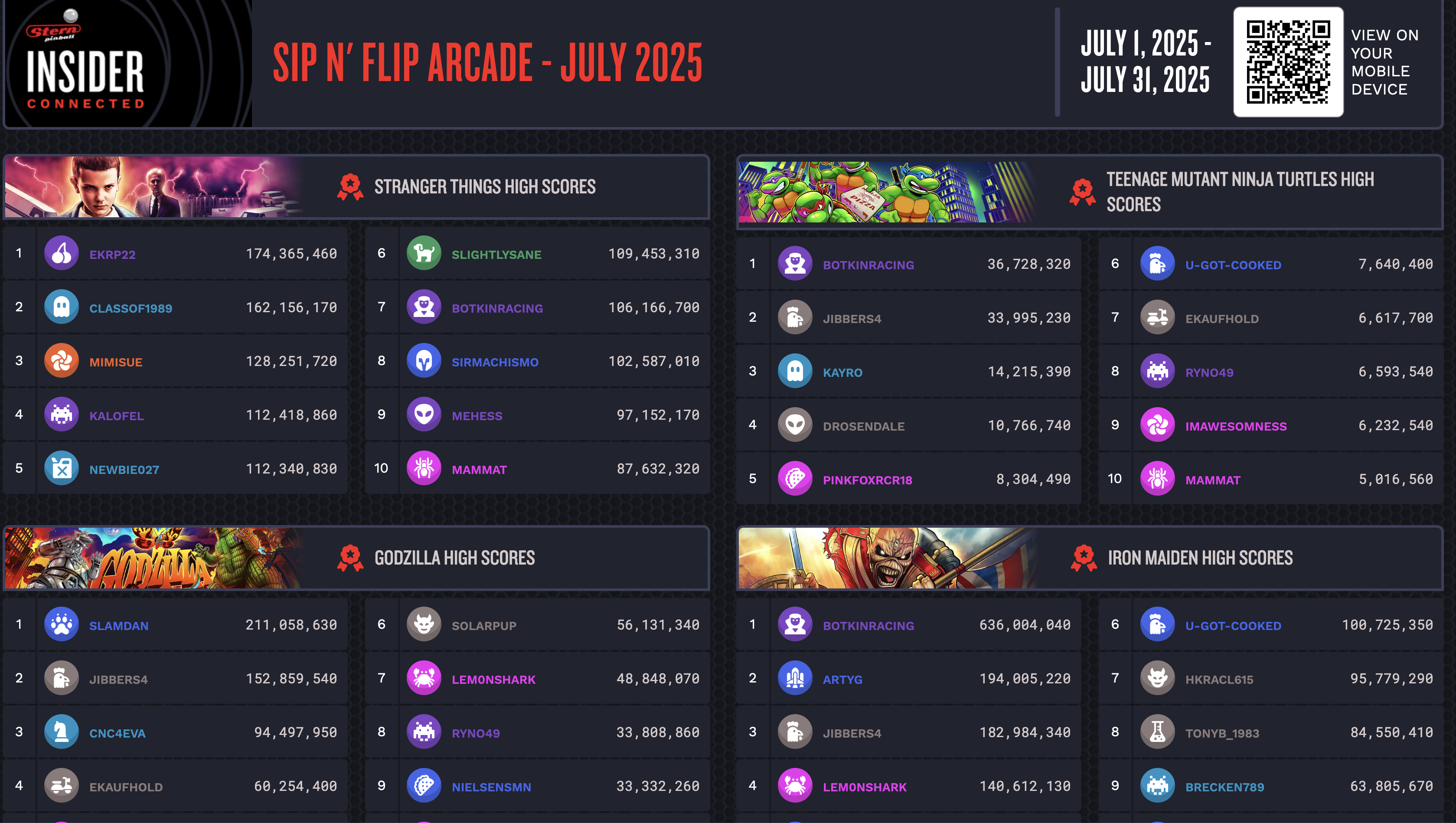Select the Stranger Things High Scores heading
This screenshot has width=1456, height=823.
pos(485,186)
